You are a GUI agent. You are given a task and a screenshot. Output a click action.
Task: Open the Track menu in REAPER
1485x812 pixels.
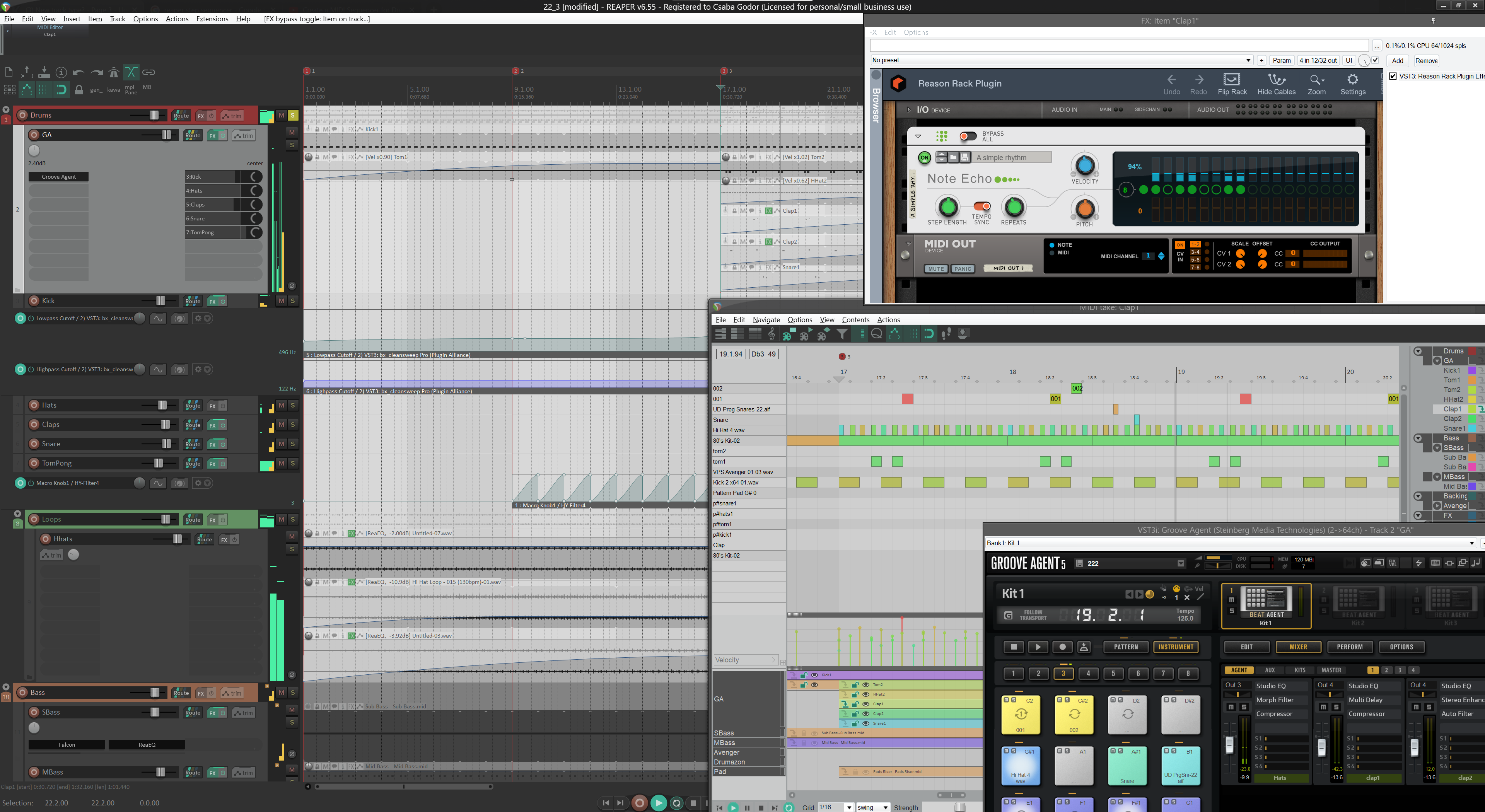pos(118,19)
